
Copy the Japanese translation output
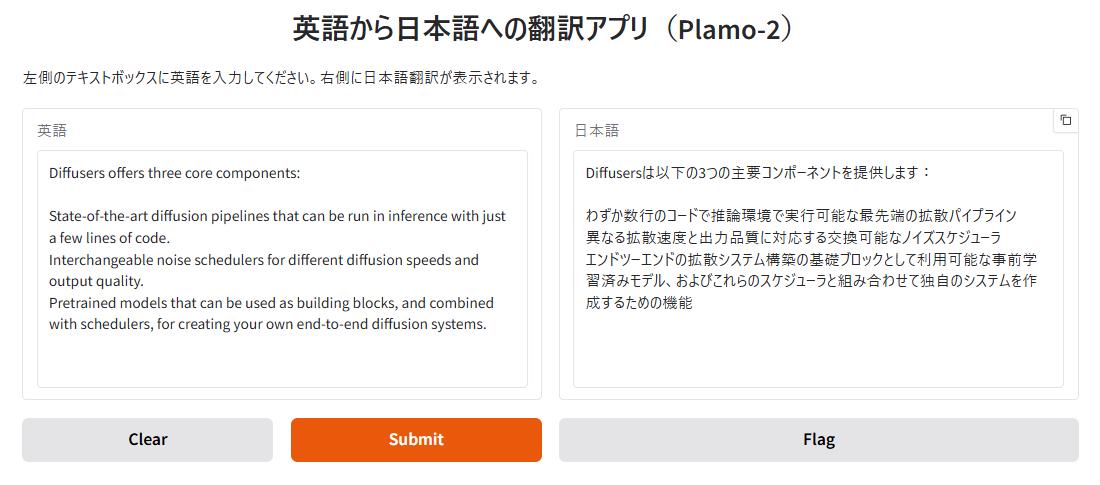click(1066, 120)
